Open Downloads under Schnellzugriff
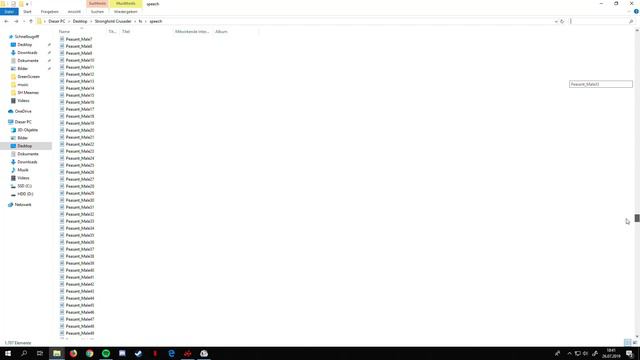Screen dimensions: 640x360 coord(27,53)
